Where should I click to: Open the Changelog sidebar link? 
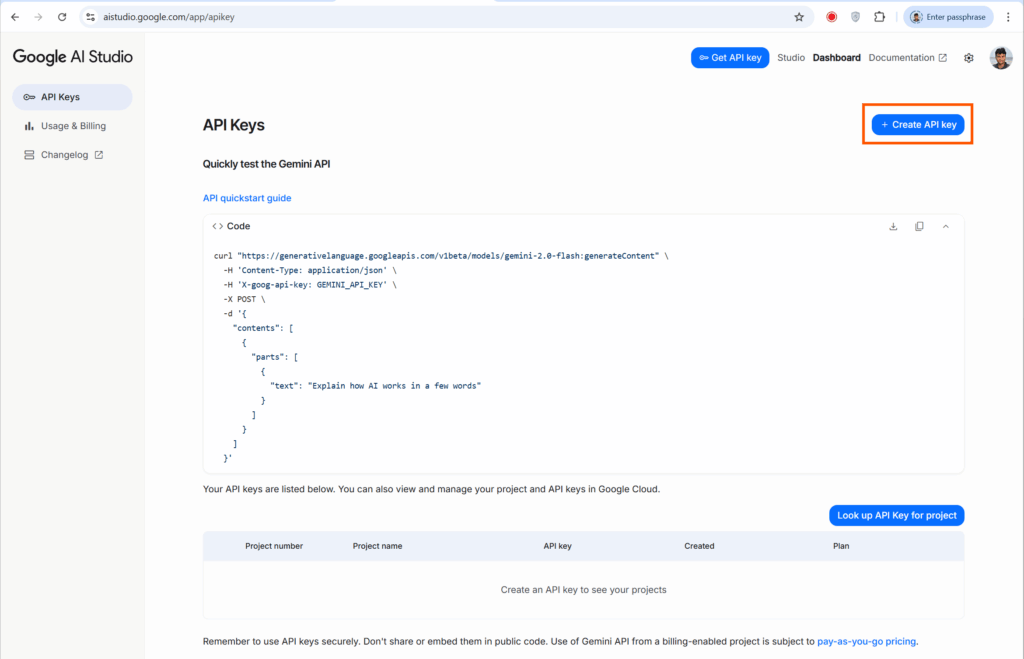72,155
